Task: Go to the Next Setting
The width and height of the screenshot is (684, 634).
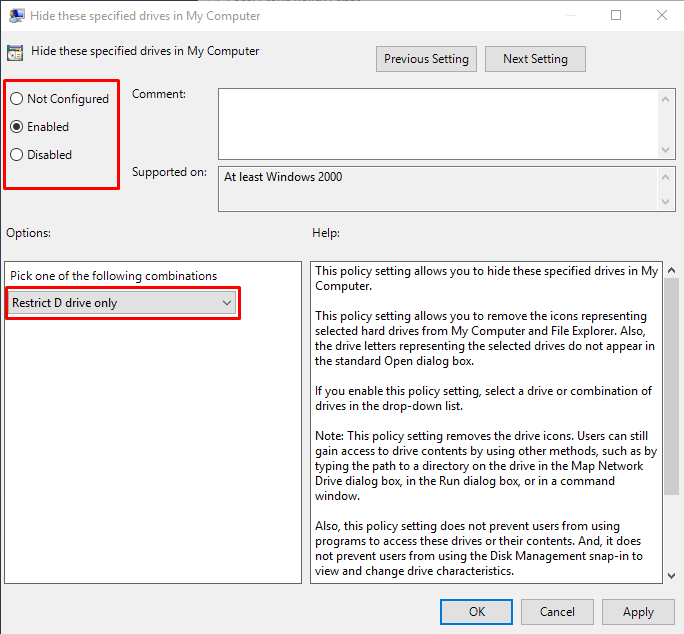Action: pyautogui.click(x=535, y=59)
